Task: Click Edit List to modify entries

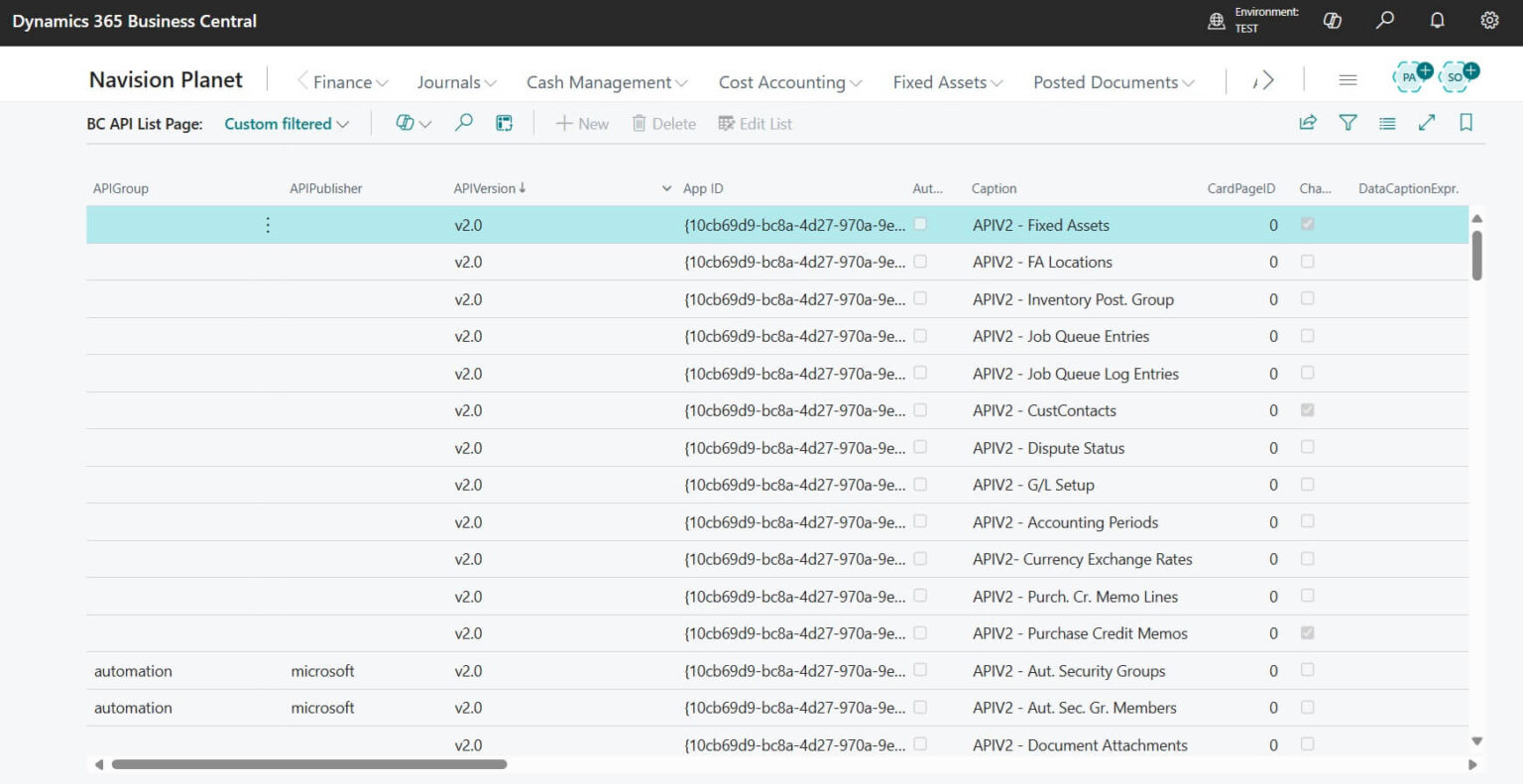Action: (x=755, y=123)
